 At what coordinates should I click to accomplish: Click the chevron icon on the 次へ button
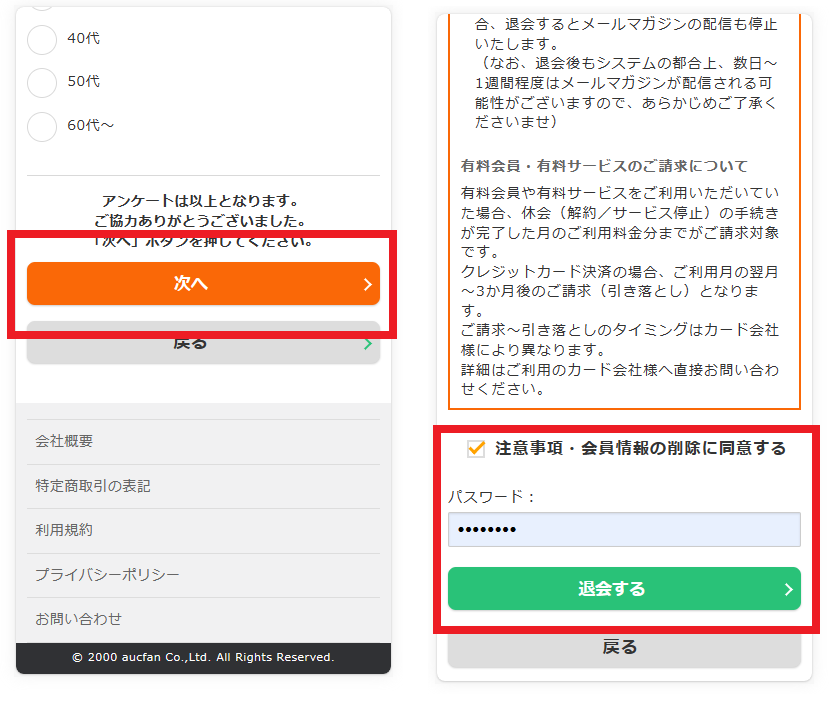point(367,284)
